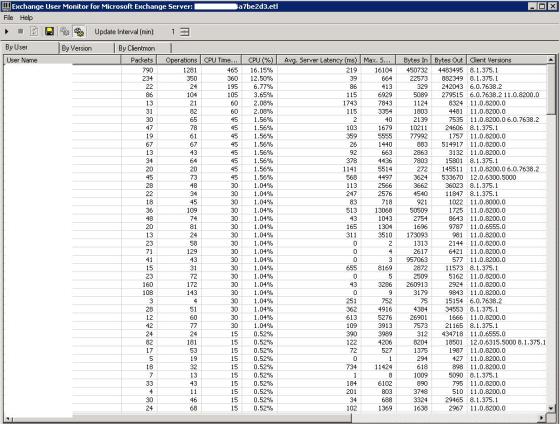Sort by the Packets column header
The height and width of the screenshot is (424, 560).
click(x=139, y=60)
